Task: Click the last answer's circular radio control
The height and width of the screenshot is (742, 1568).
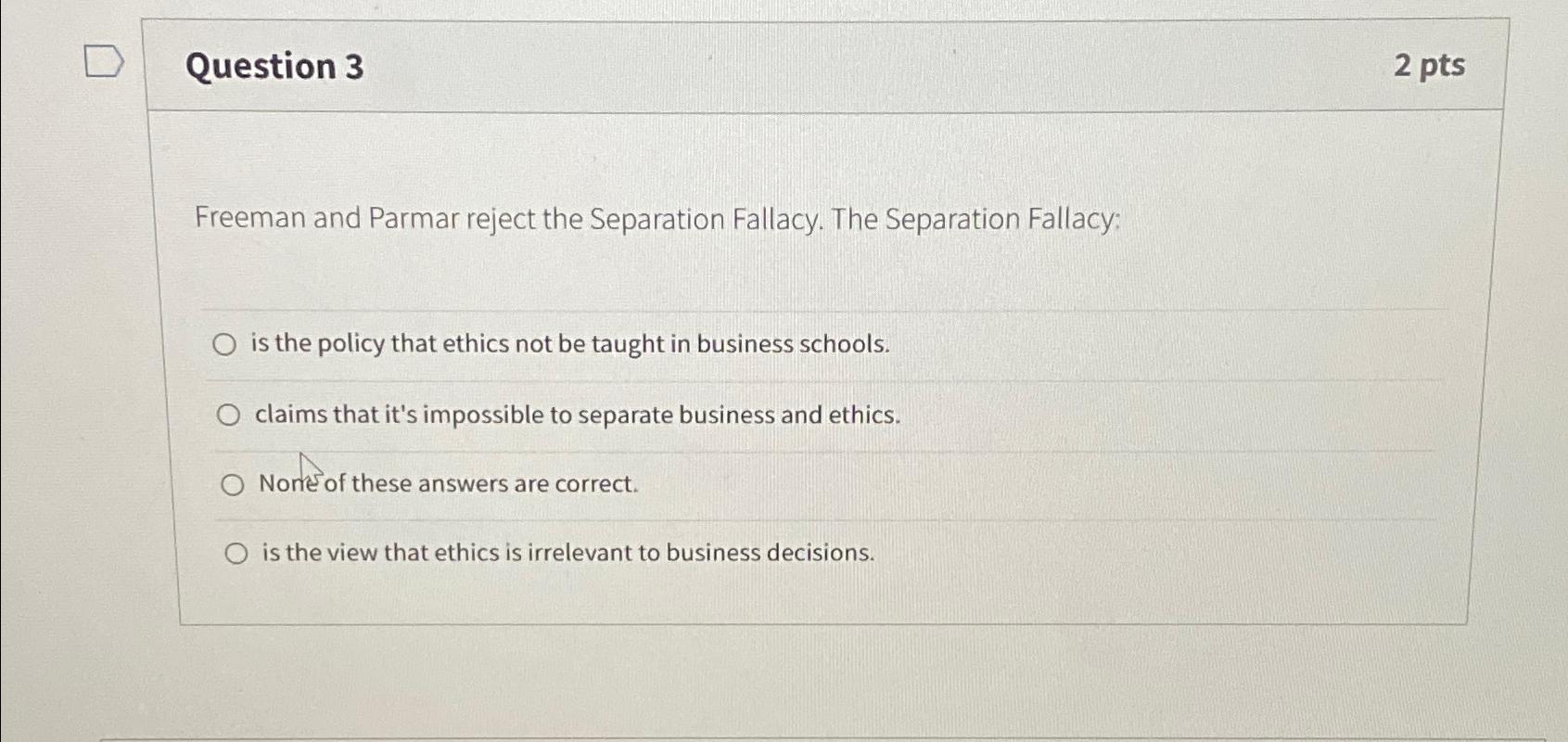Action: [236, 553]
